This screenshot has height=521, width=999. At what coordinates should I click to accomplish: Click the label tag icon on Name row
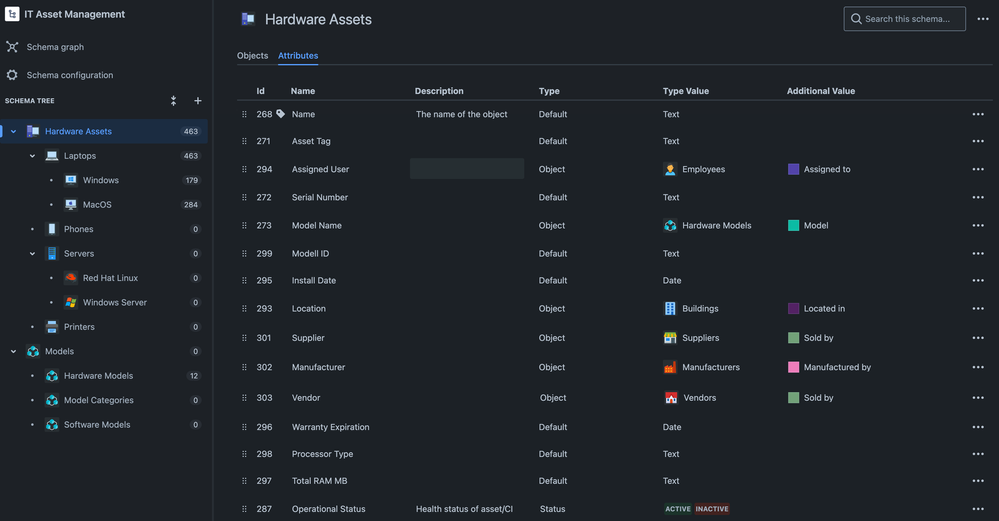pos(280,114)
